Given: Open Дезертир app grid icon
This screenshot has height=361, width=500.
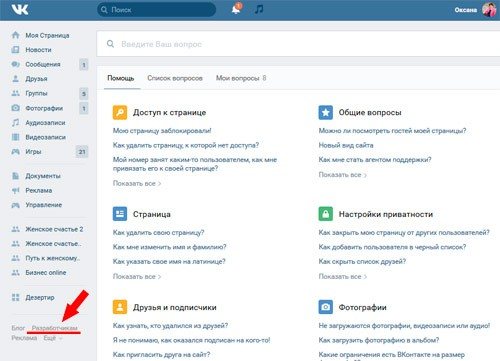Looking at the screenshot, I should coord(15,297).
